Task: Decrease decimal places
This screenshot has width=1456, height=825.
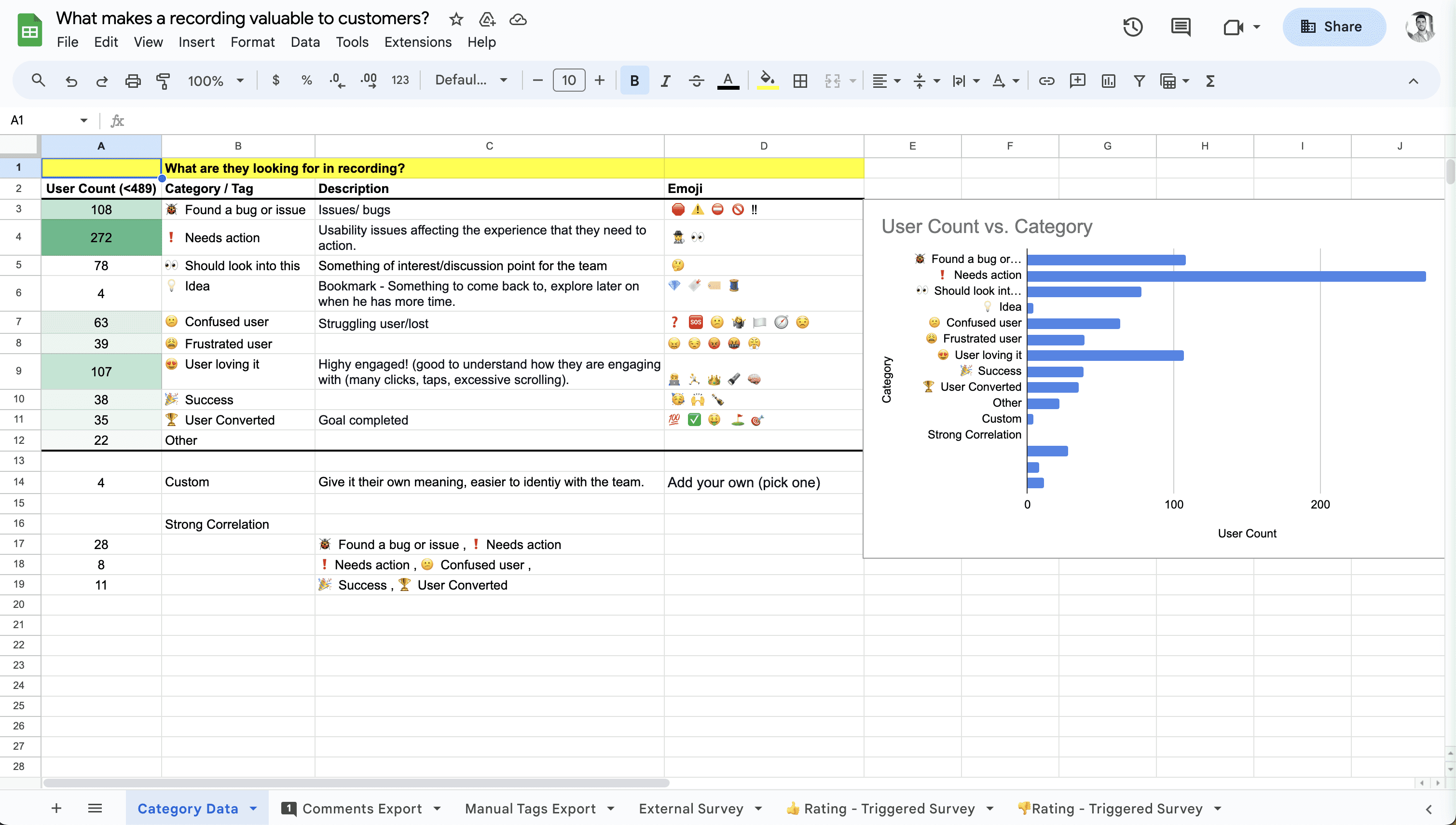Action: pos(337,81)
